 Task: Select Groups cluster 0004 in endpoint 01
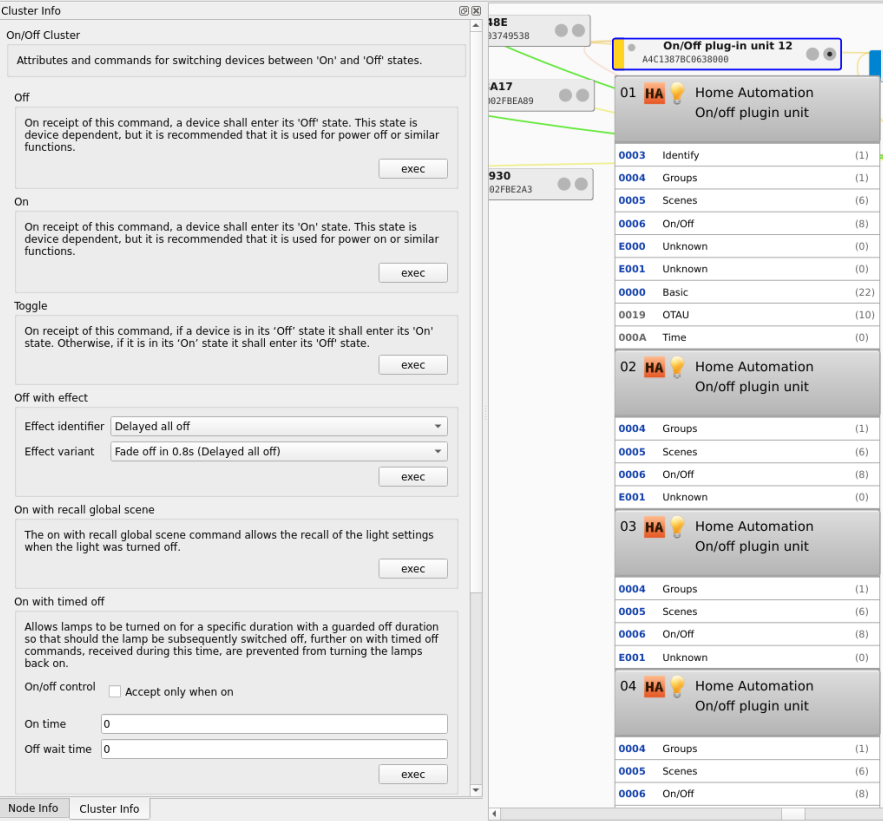[x=747, y=178]
